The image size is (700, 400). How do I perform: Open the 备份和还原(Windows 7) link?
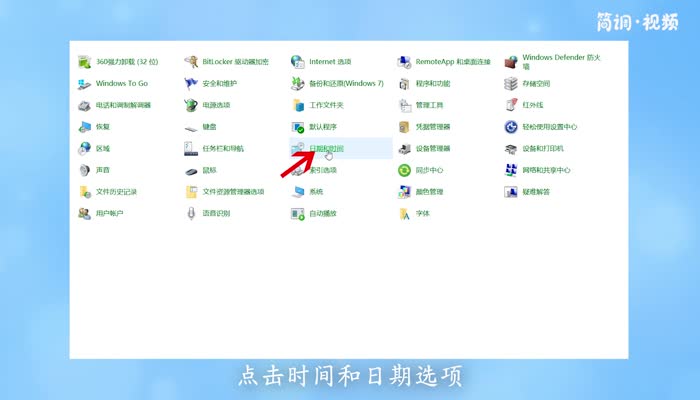coord(346,83)
